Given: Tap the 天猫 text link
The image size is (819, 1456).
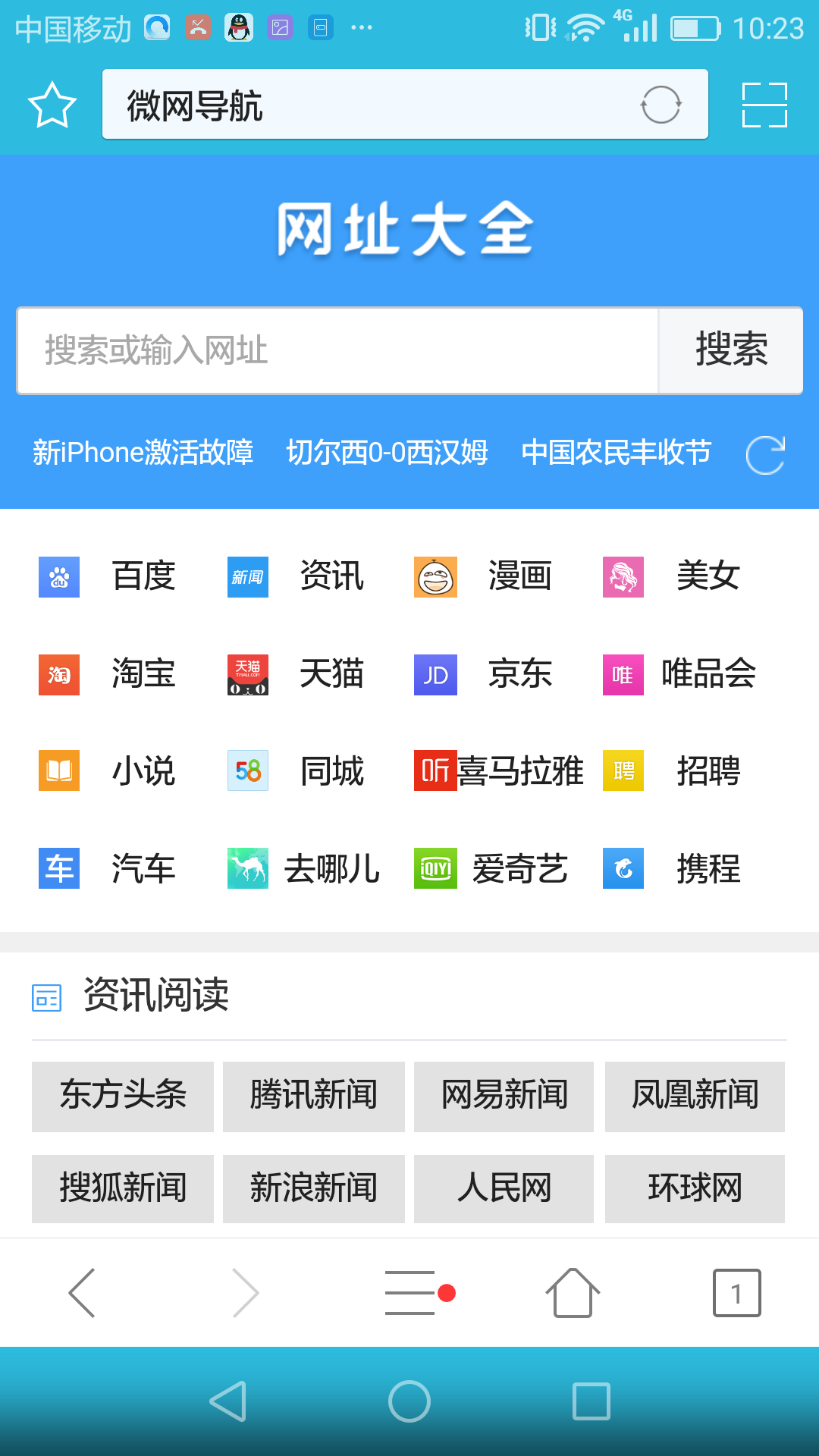Looking at the screenshot, I should click(331, 674).
